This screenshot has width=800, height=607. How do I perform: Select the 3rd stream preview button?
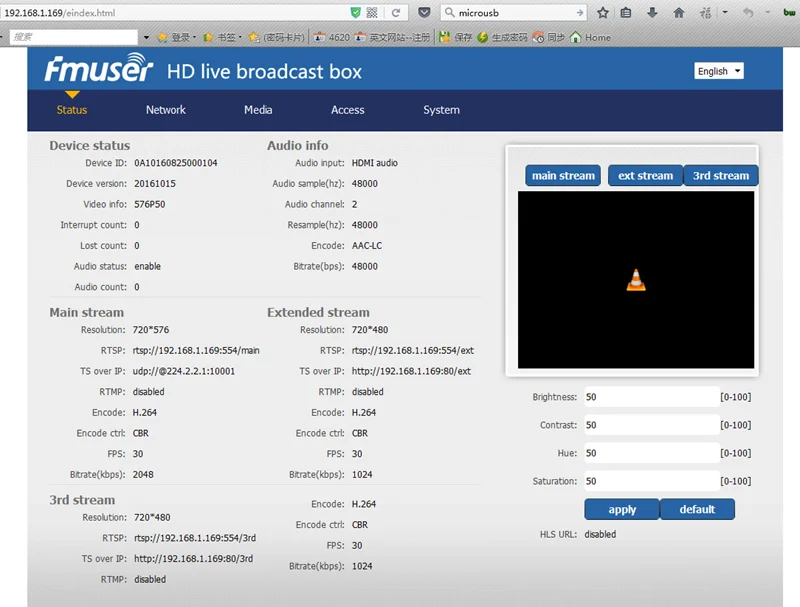[x=721, y=175]
